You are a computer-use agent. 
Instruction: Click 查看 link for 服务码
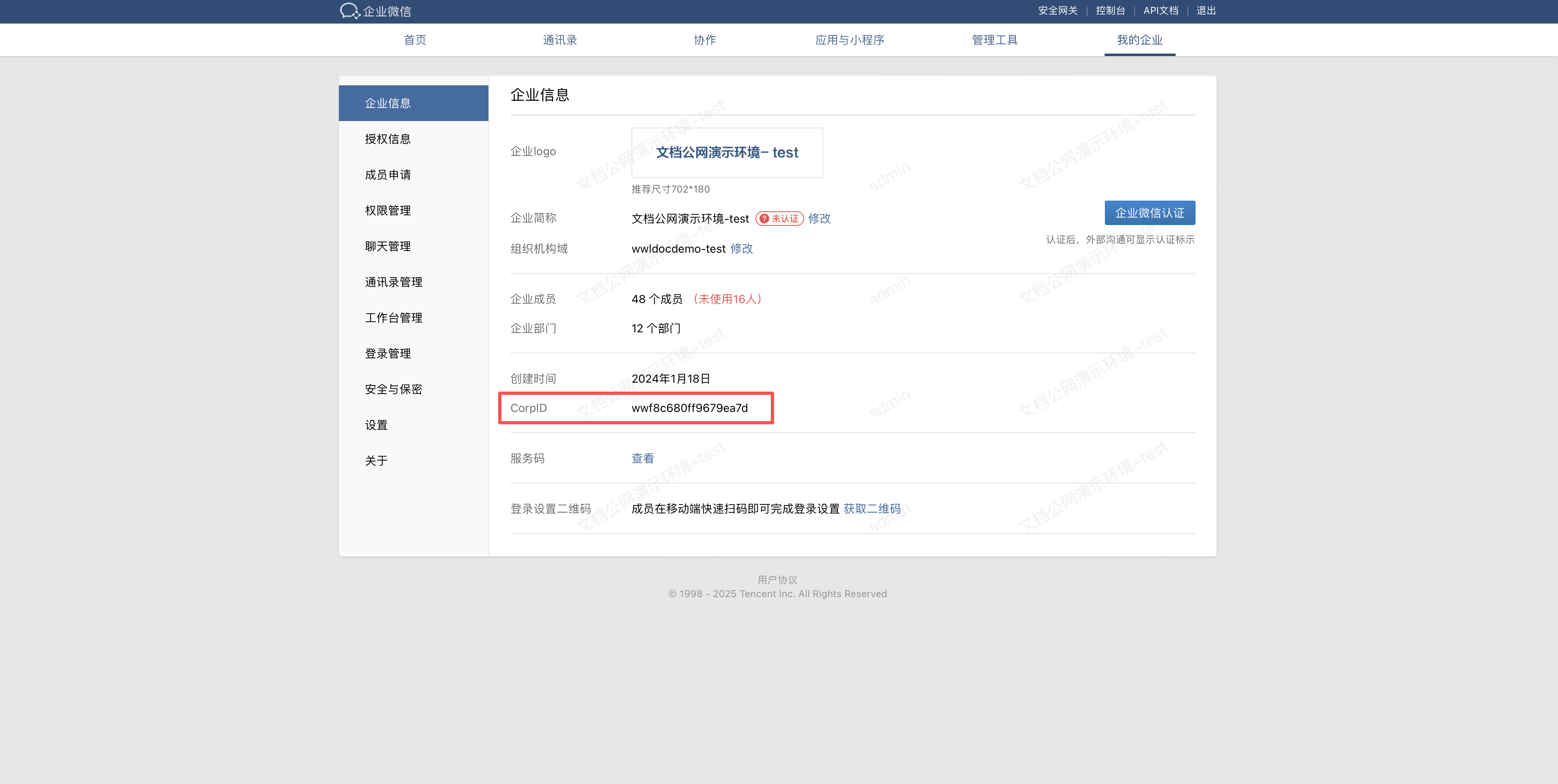click(x=642, y=458)
